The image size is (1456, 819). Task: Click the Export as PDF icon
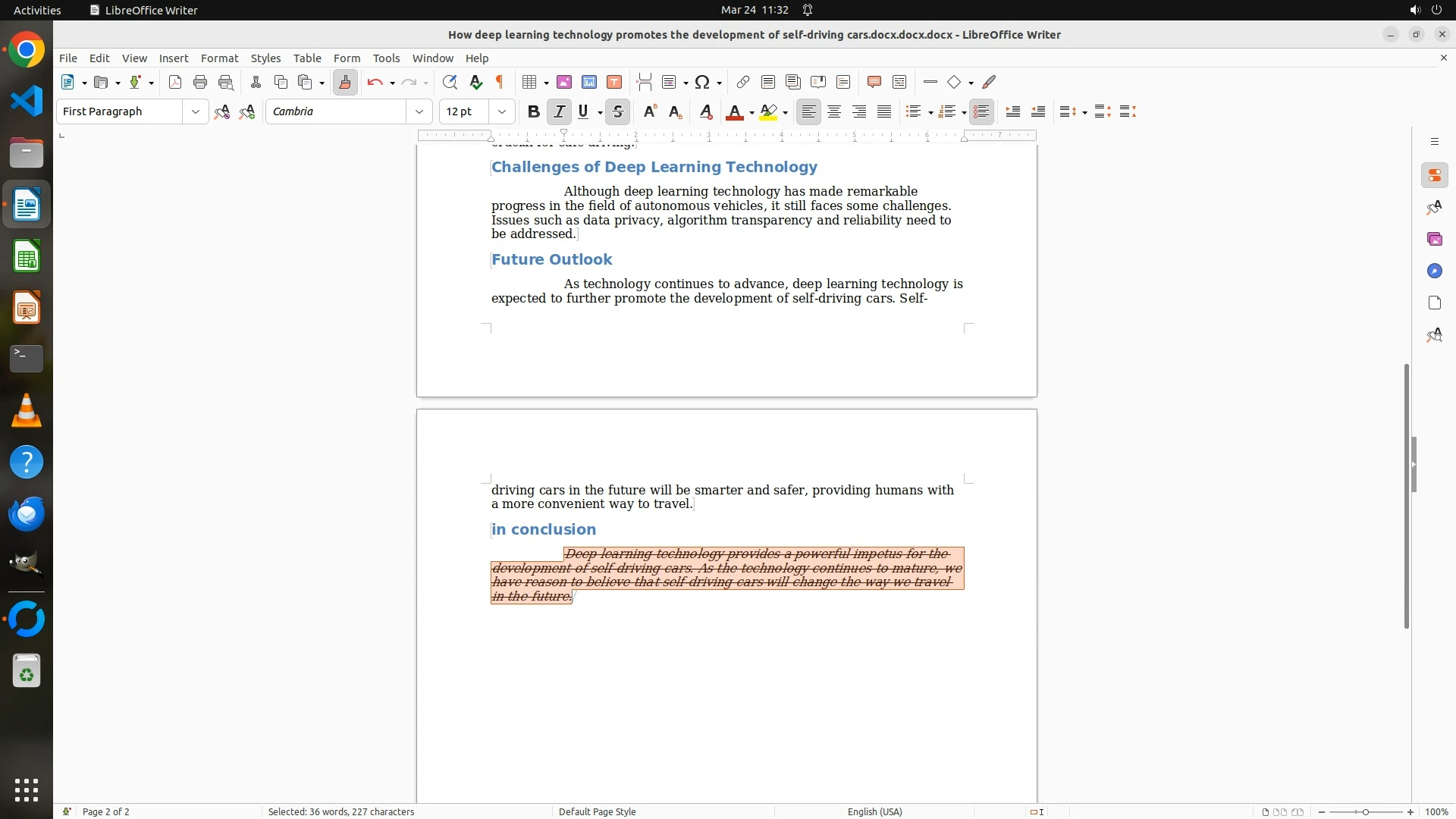pos(175,83)
